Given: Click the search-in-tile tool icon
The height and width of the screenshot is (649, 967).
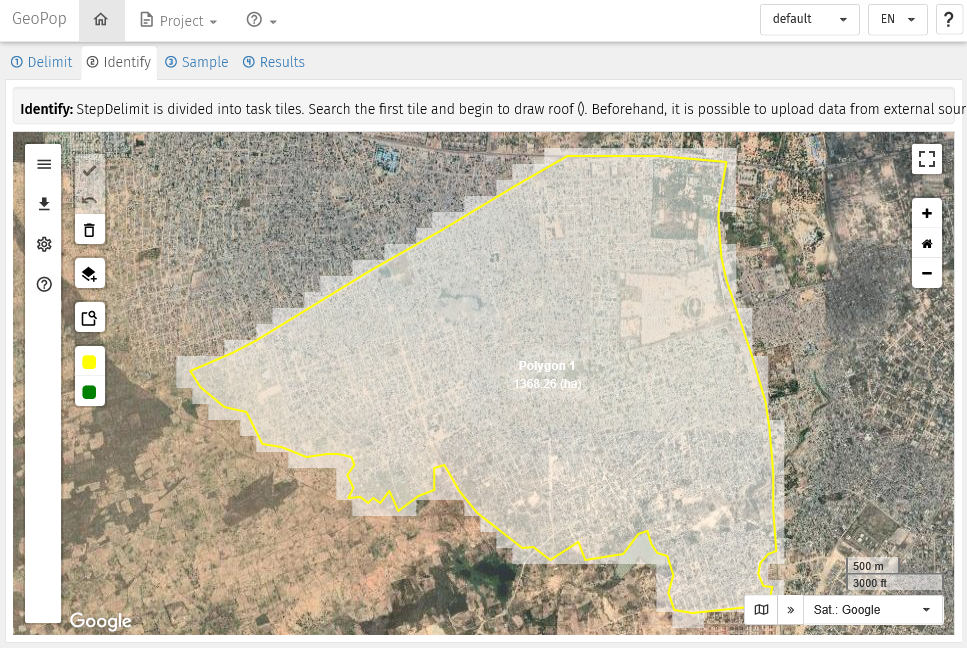Looking at the screenshot, I should [x=89, y=318].
